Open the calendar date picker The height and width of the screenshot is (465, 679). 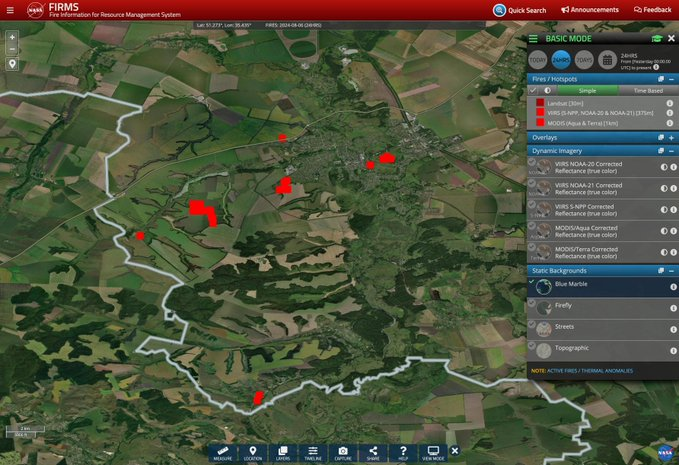[x=607, y=60]
